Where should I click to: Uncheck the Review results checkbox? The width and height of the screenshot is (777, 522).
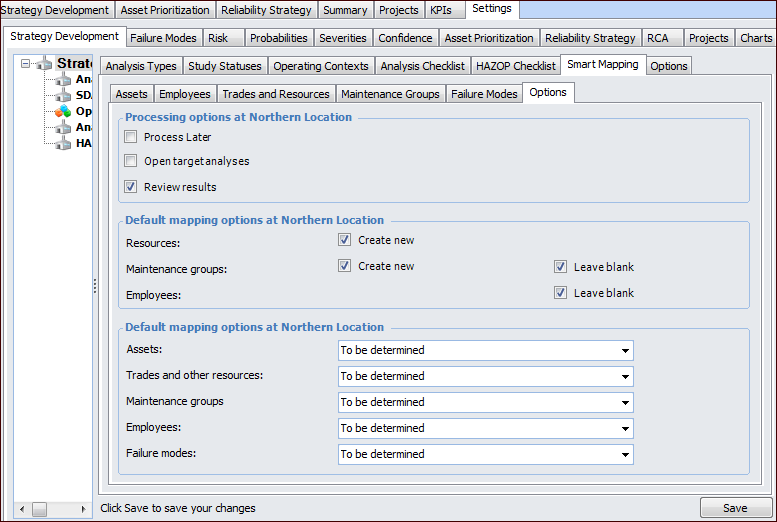click(131, 187)
